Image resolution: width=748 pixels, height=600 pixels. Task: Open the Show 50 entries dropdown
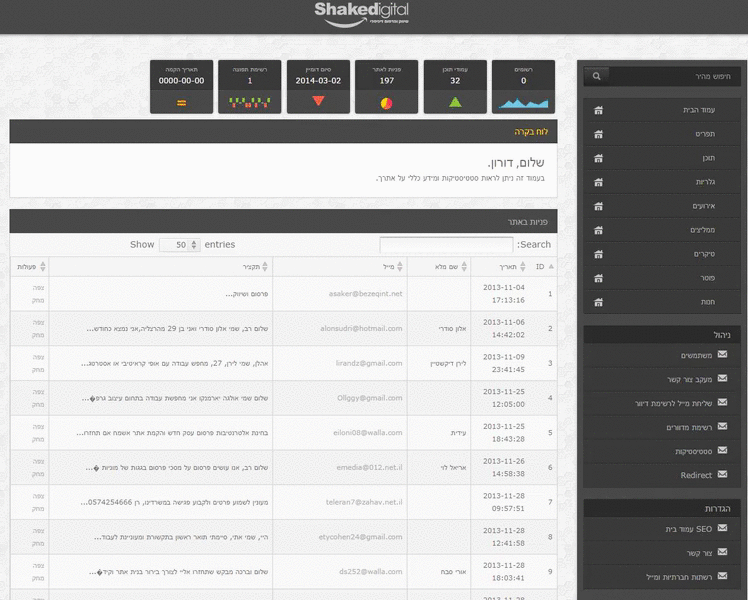[x=179, y=245]
